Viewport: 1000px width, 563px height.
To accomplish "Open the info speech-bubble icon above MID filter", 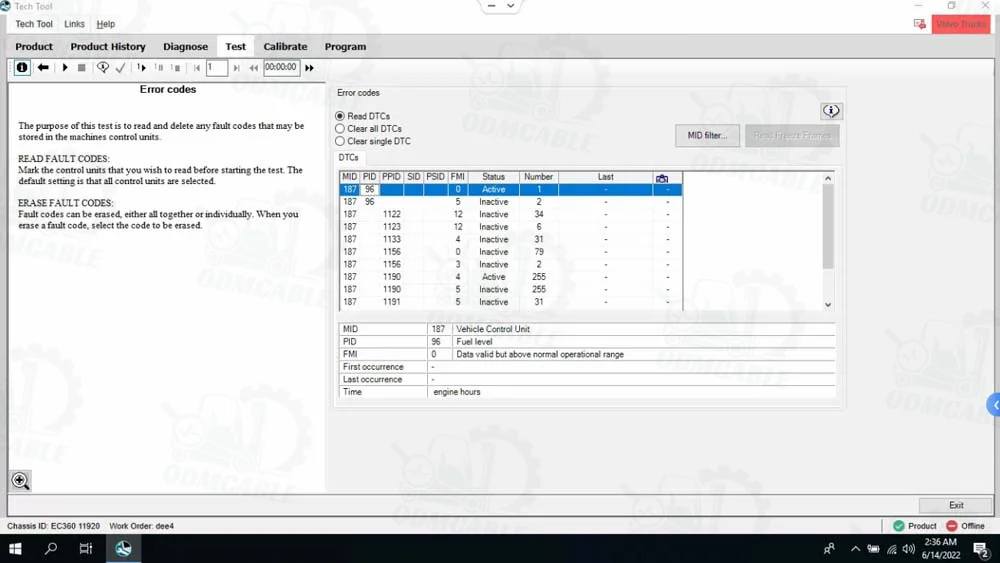I will tap(830, 111).
